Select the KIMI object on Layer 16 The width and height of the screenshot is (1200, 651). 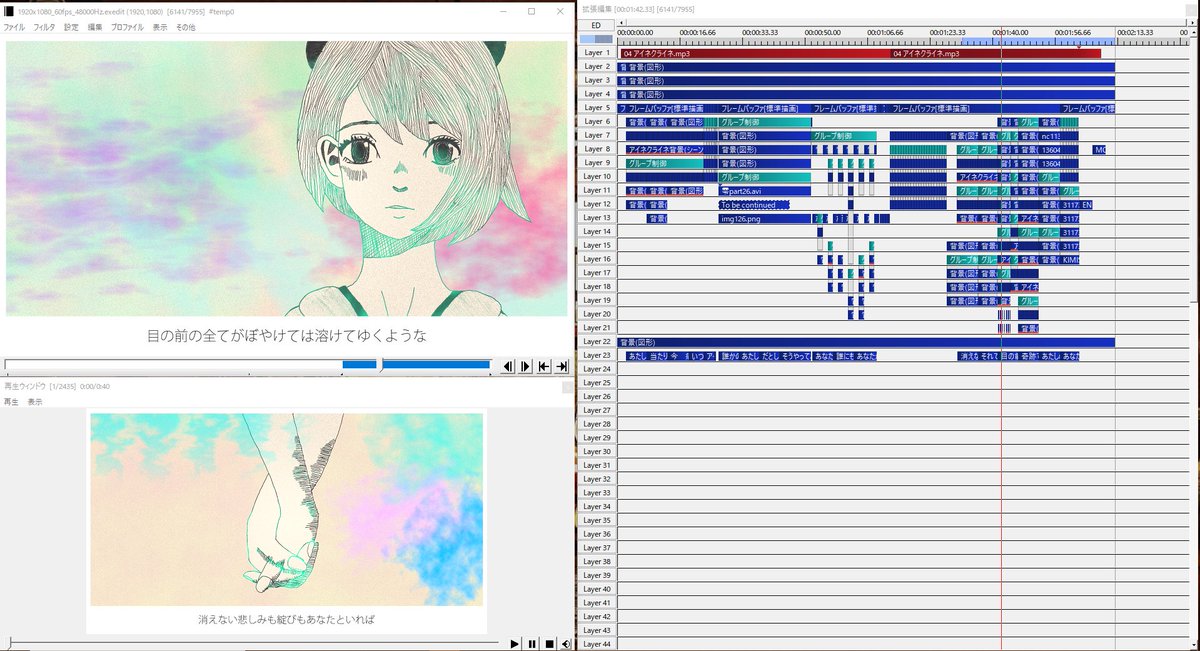(x=1070, y=259)
